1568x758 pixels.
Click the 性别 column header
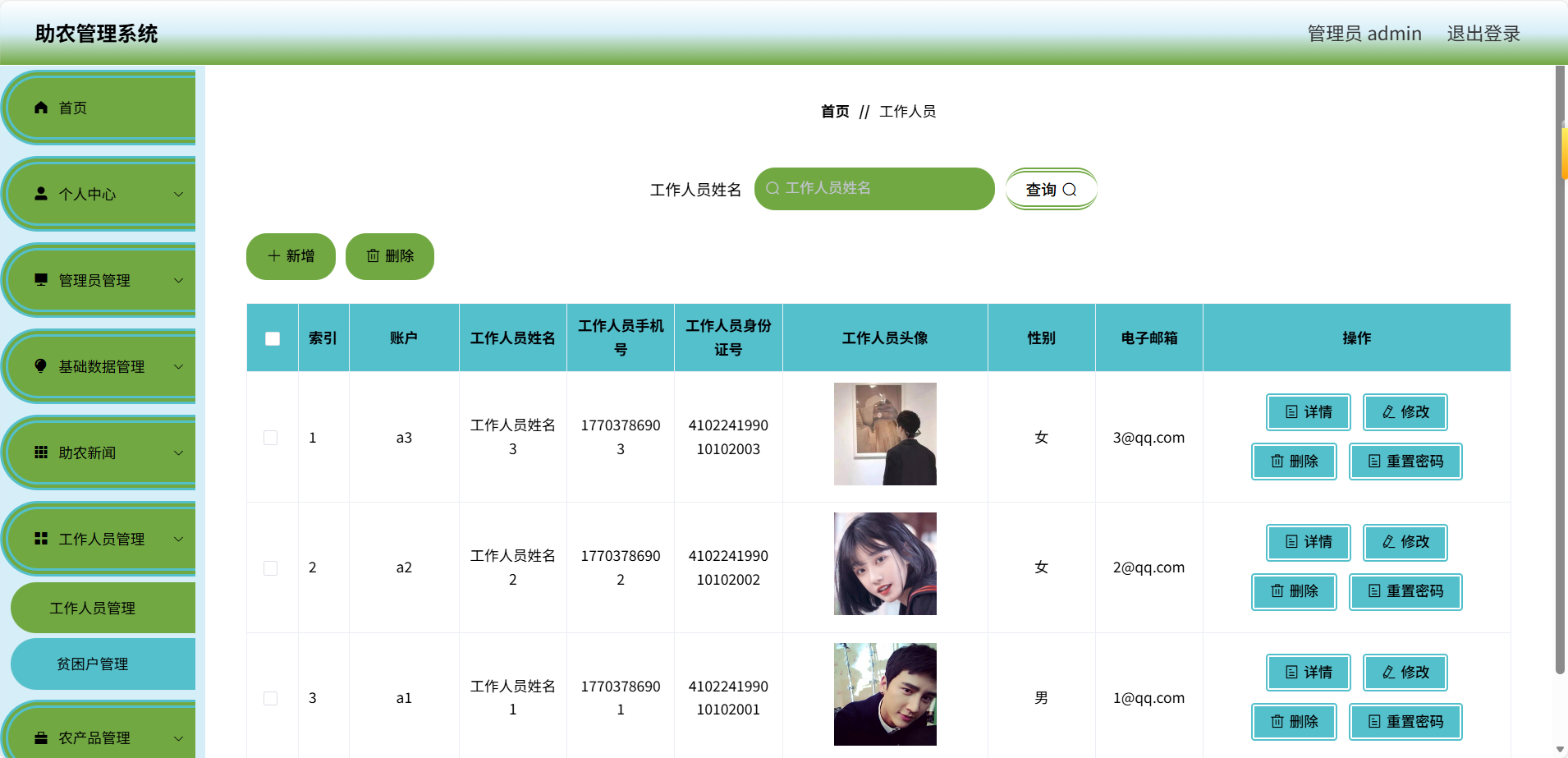(1041, 338)
